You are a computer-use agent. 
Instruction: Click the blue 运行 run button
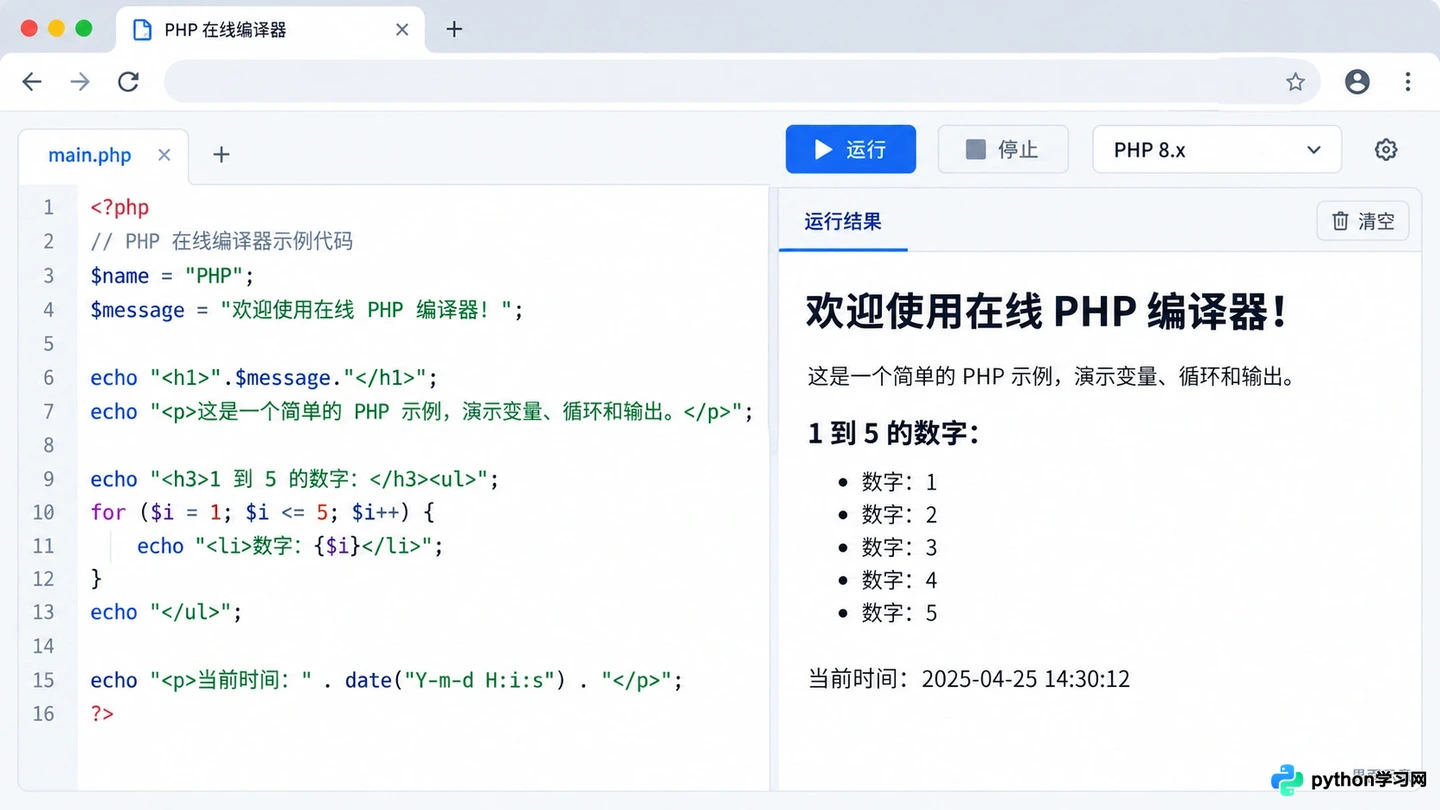(850, 149)
